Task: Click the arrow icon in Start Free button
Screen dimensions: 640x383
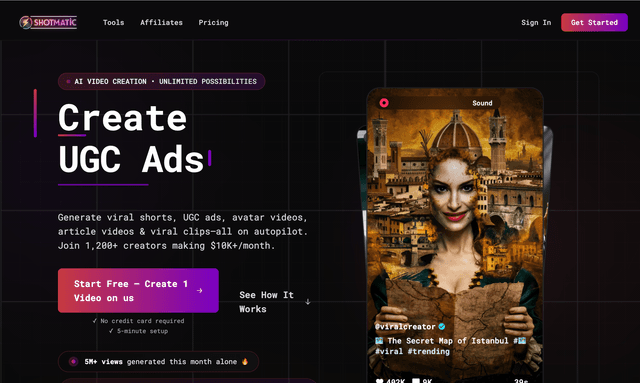Action: click(x=200, y=290)
